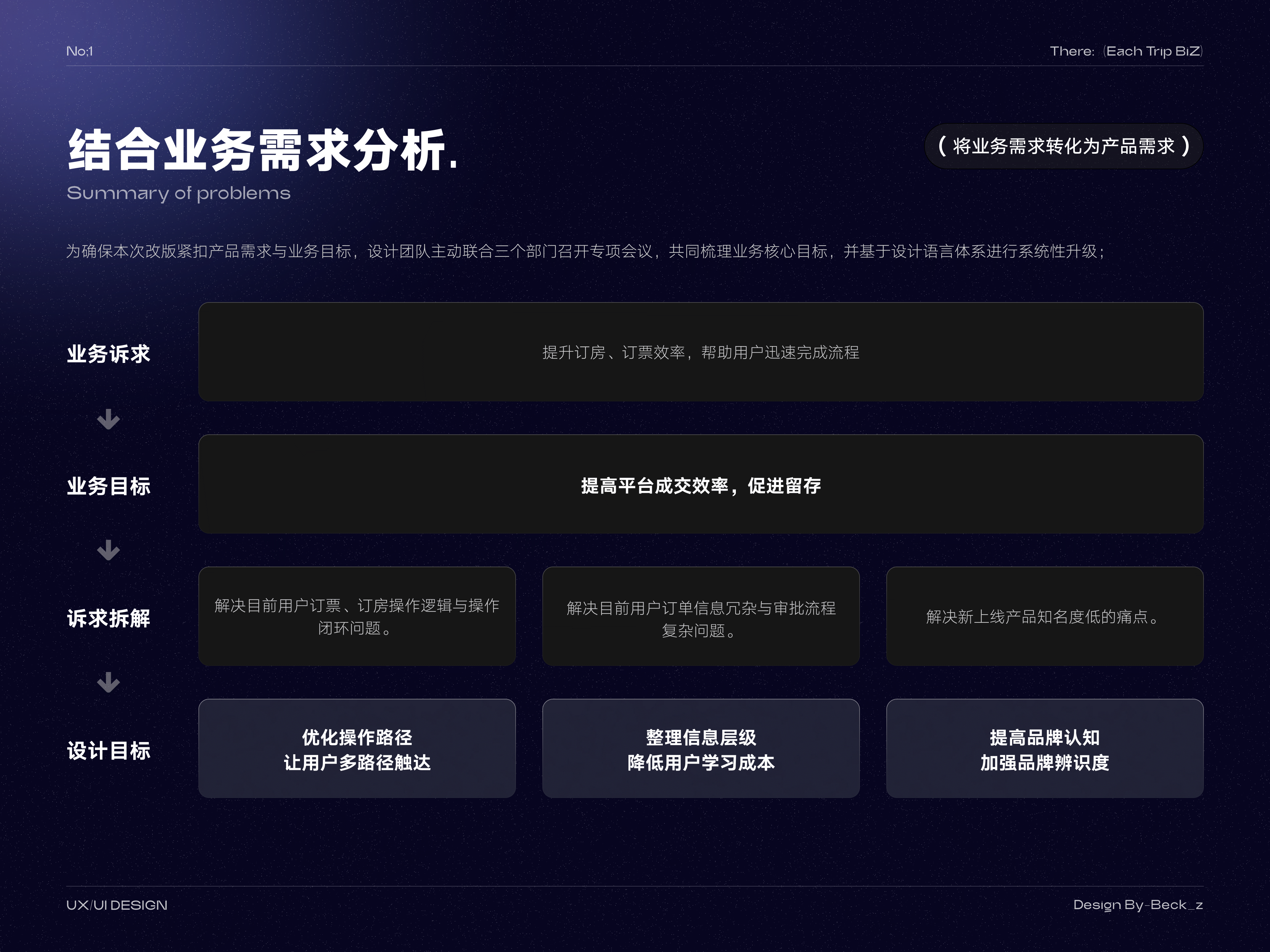Click the arrow below 诉求拆解
The width and height of the screenshot is (1270, 952).
pyautogui.click(x=108, y=682)
